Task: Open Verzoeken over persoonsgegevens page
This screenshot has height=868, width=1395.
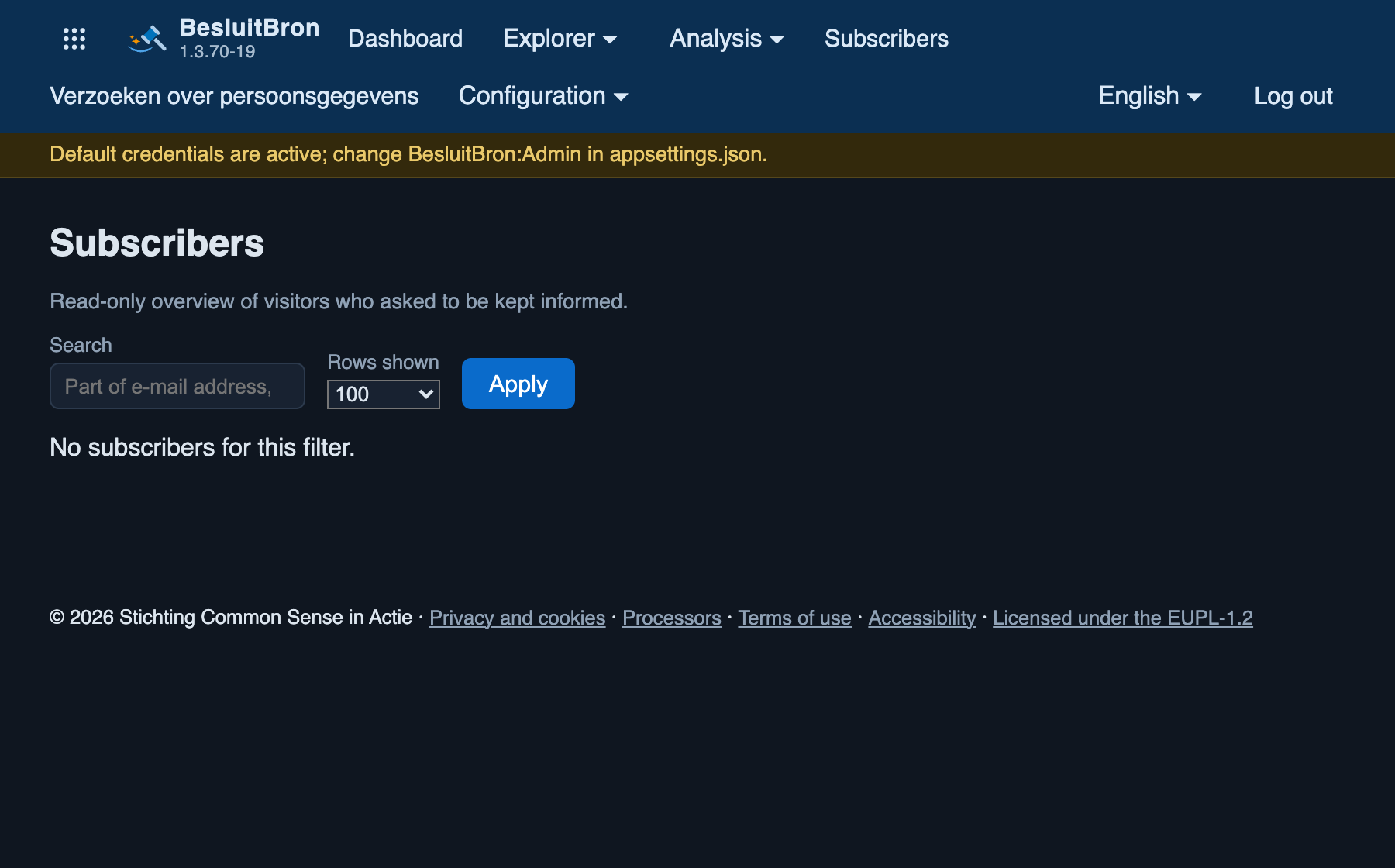Action: pyautogui.click(x=234, y=96)
